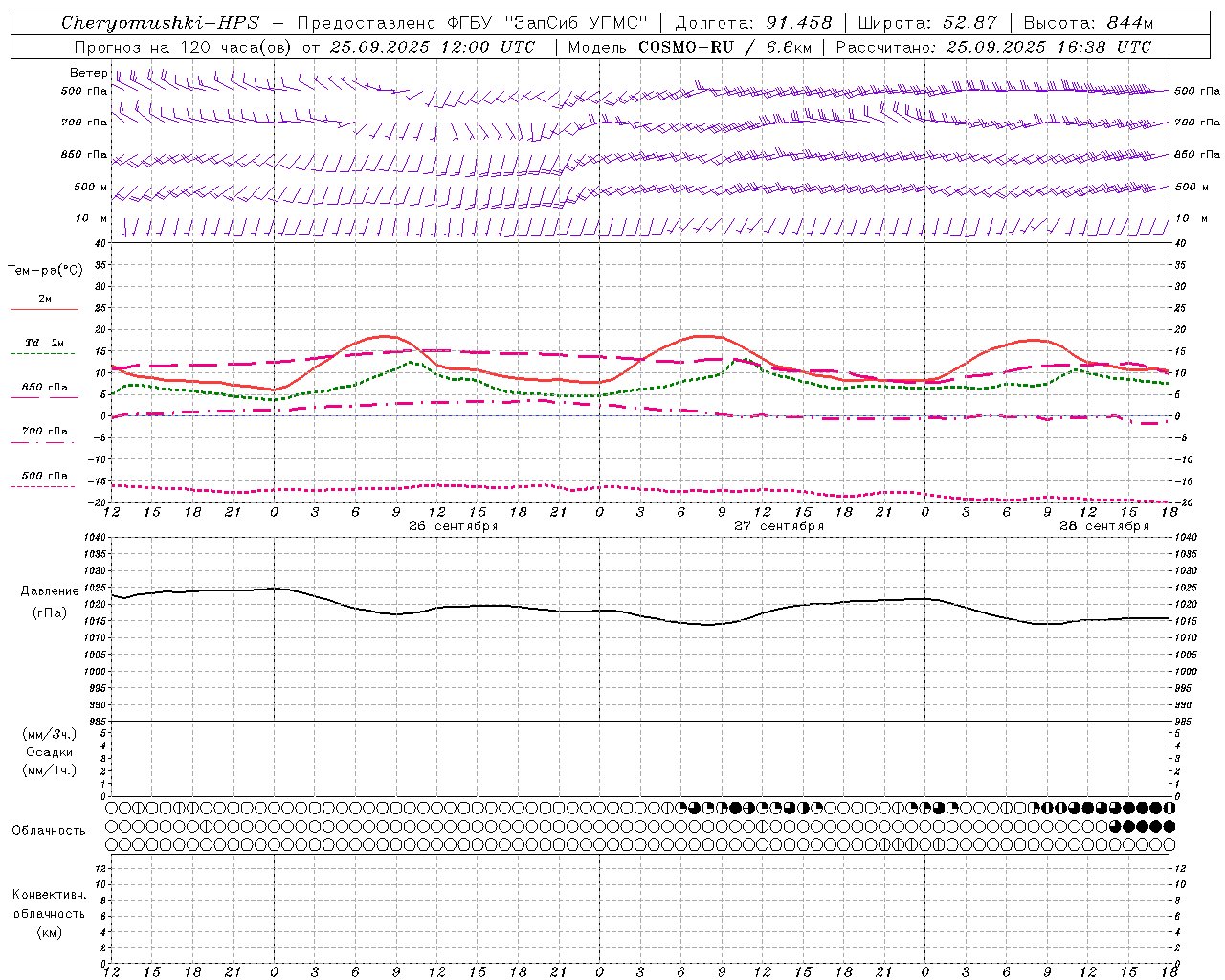Viewport: 1225px width, 980px height.
Task: Click the "Прогноз на 120 часа(ов)" text
Action: coord(184,47)
